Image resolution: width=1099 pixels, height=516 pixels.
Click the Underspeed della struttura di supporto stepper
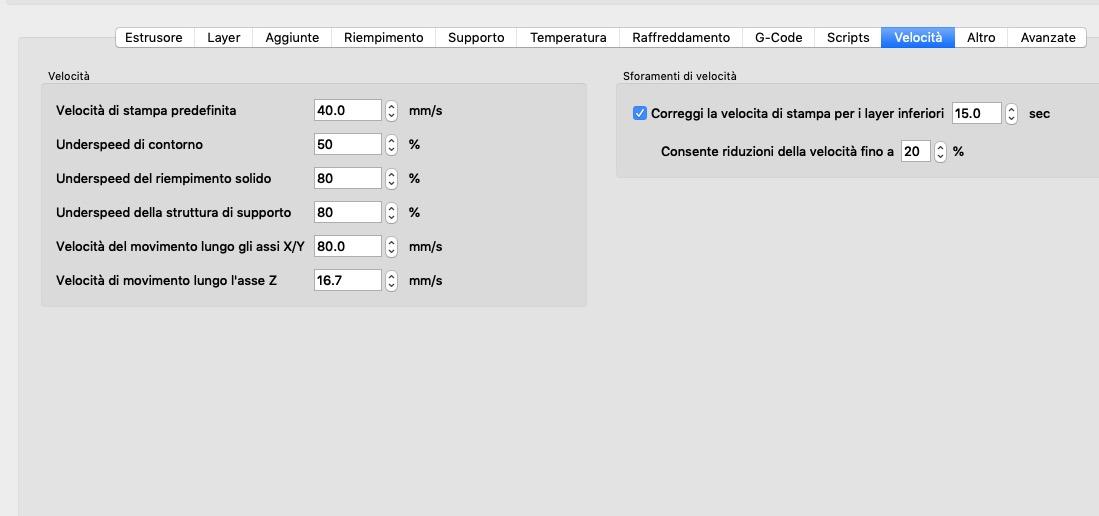[x=392, y=212]
